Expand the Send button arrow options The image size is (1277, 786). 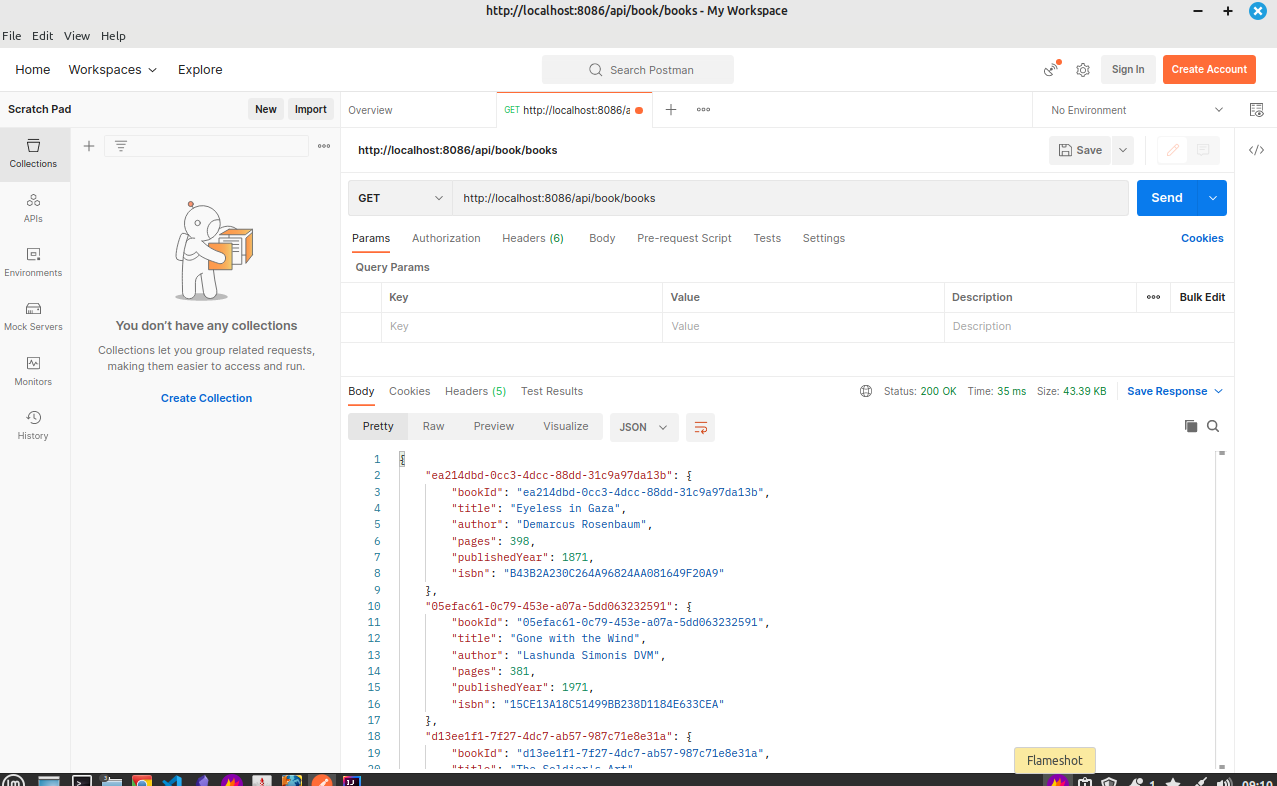(1212, 198)
